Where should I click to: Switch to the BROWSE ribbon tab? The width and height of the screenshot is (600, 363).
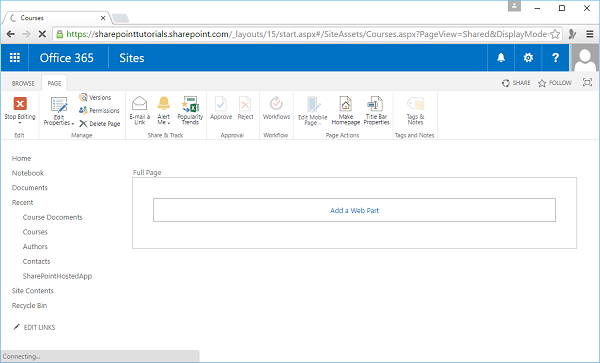pyautogui.click(x=23, y=83)
